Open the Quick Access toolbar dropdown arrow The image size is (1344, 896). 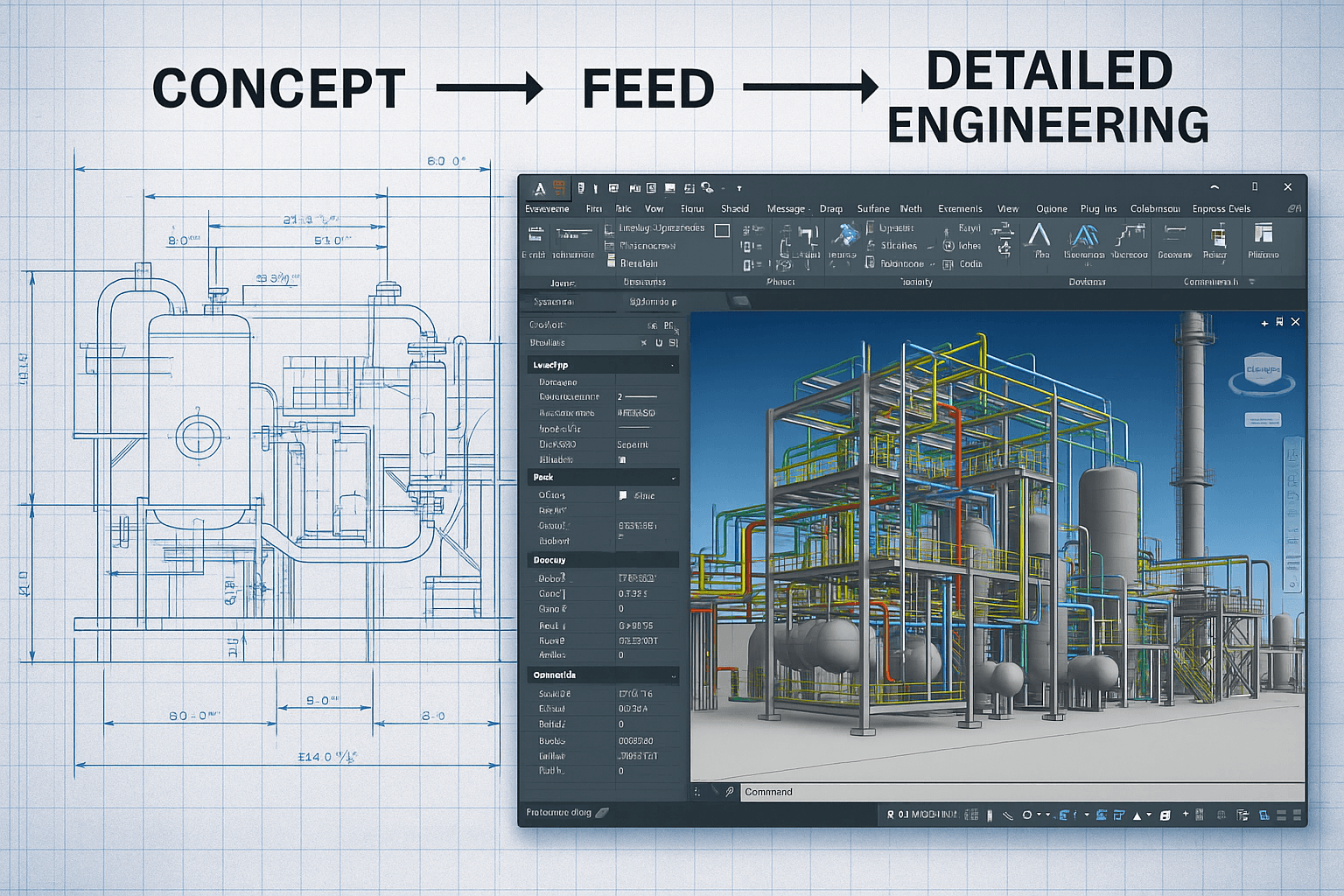point(739,188)
